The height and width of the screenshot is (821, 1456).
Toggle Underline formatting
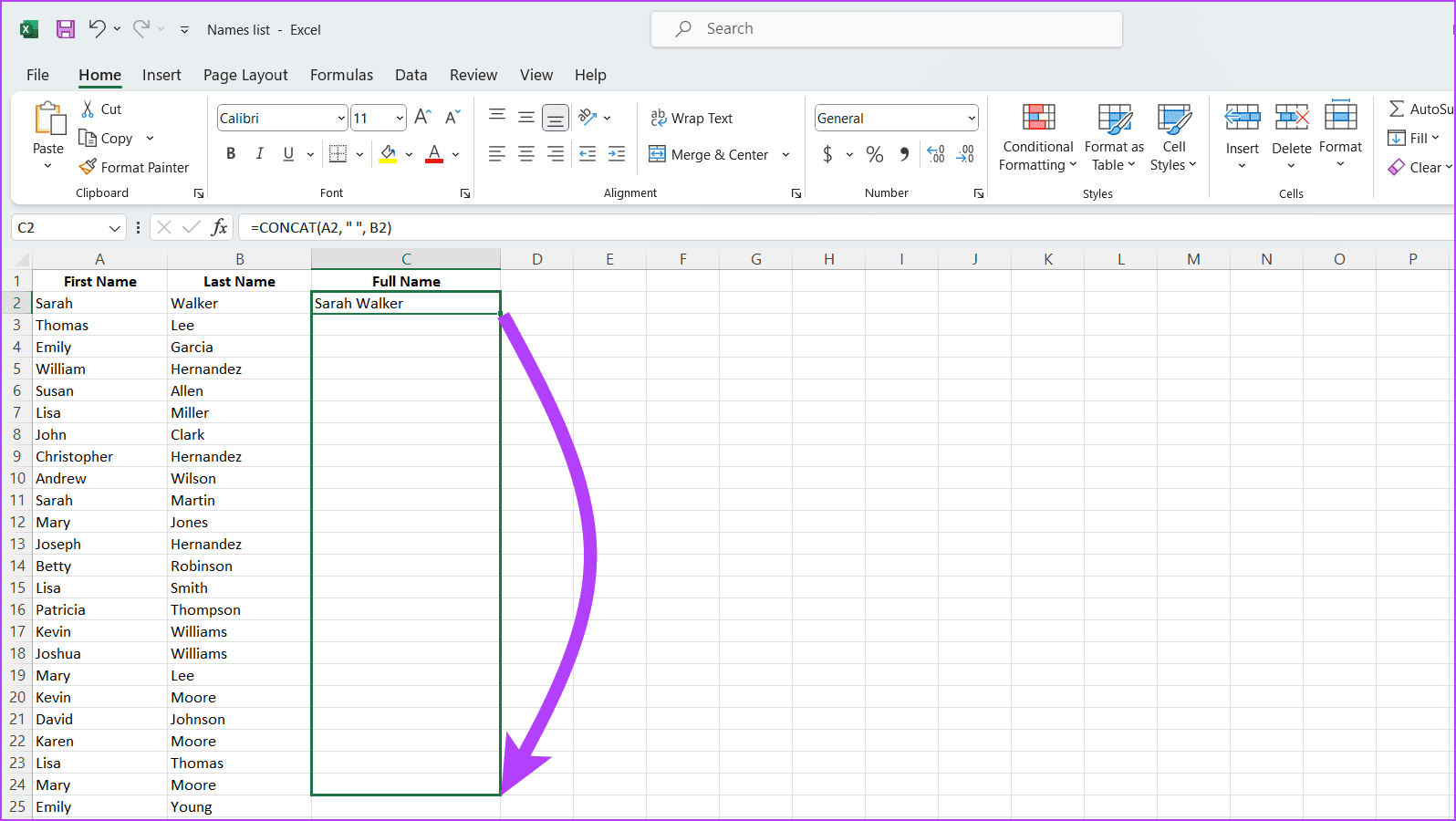288,153
